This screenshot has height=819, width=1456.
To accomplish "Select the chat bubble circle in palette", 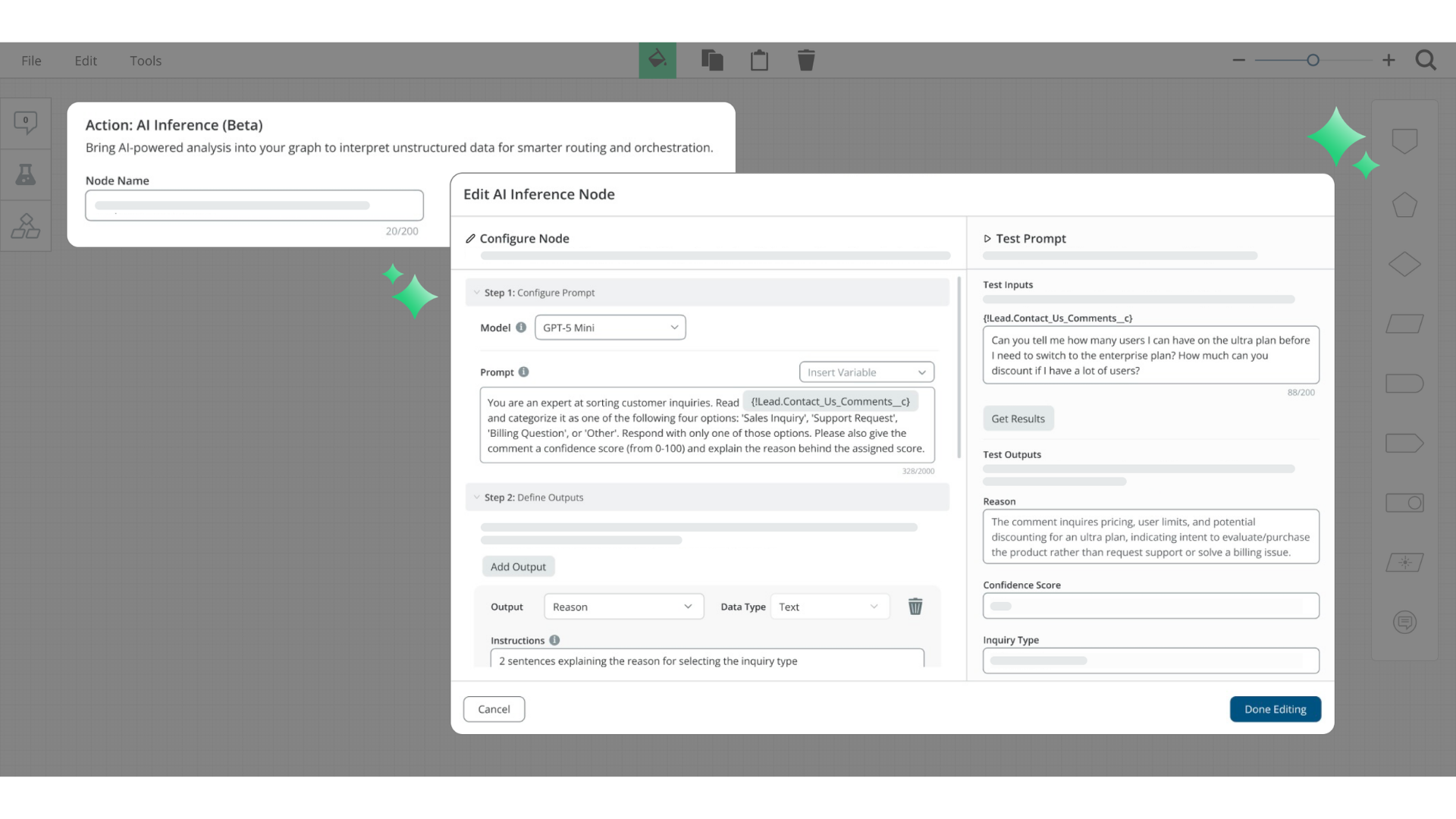I will (1404, 623).
